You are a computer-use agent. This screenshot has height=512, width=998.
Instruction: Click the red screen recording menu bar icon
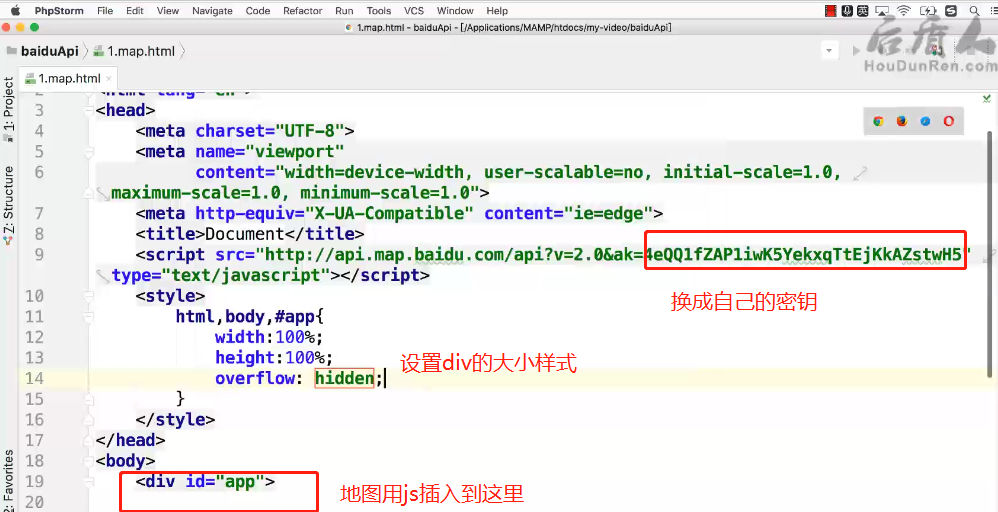tap(831, 11)
